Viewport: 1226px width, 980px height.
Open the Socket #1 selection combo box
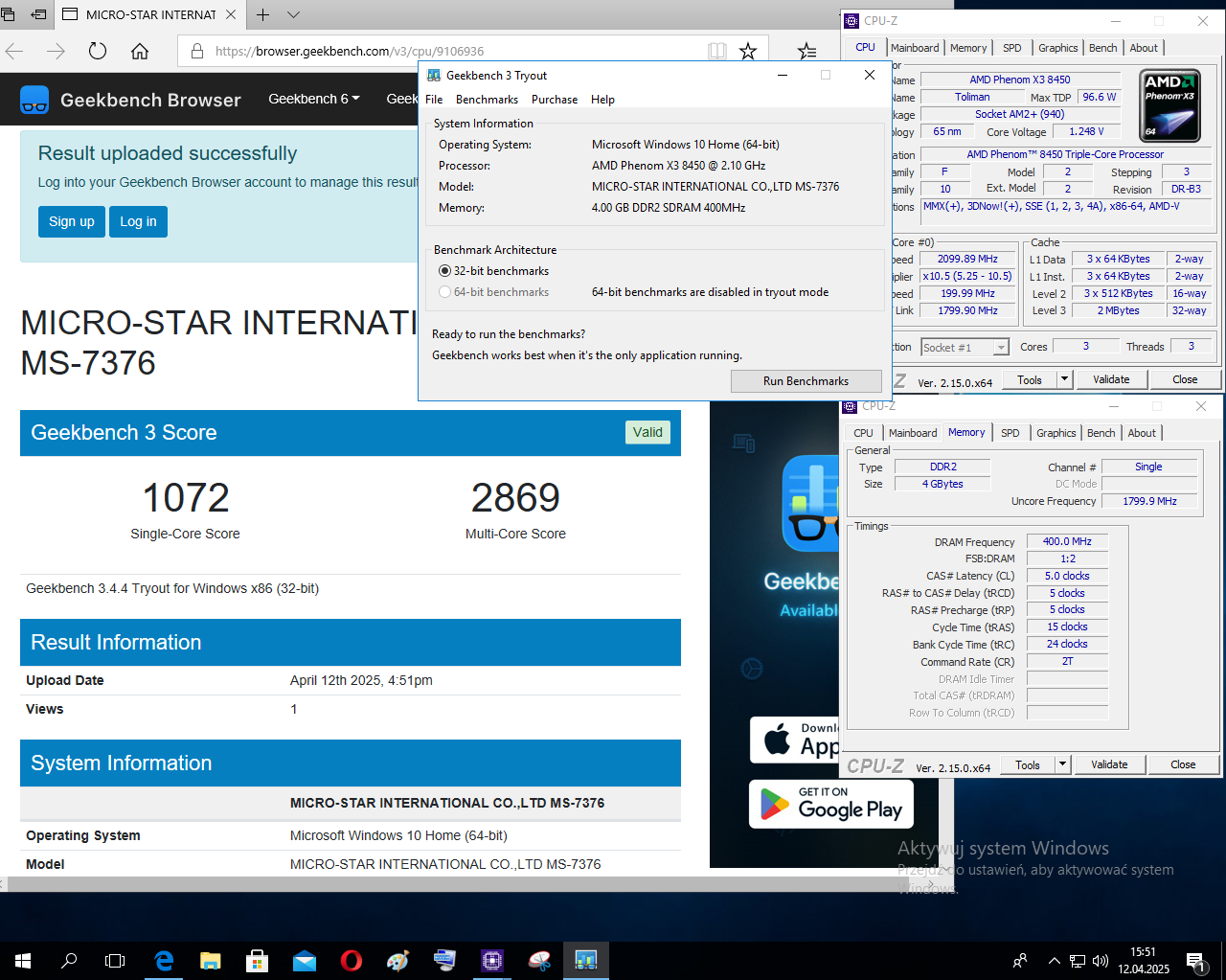[965, 347]
